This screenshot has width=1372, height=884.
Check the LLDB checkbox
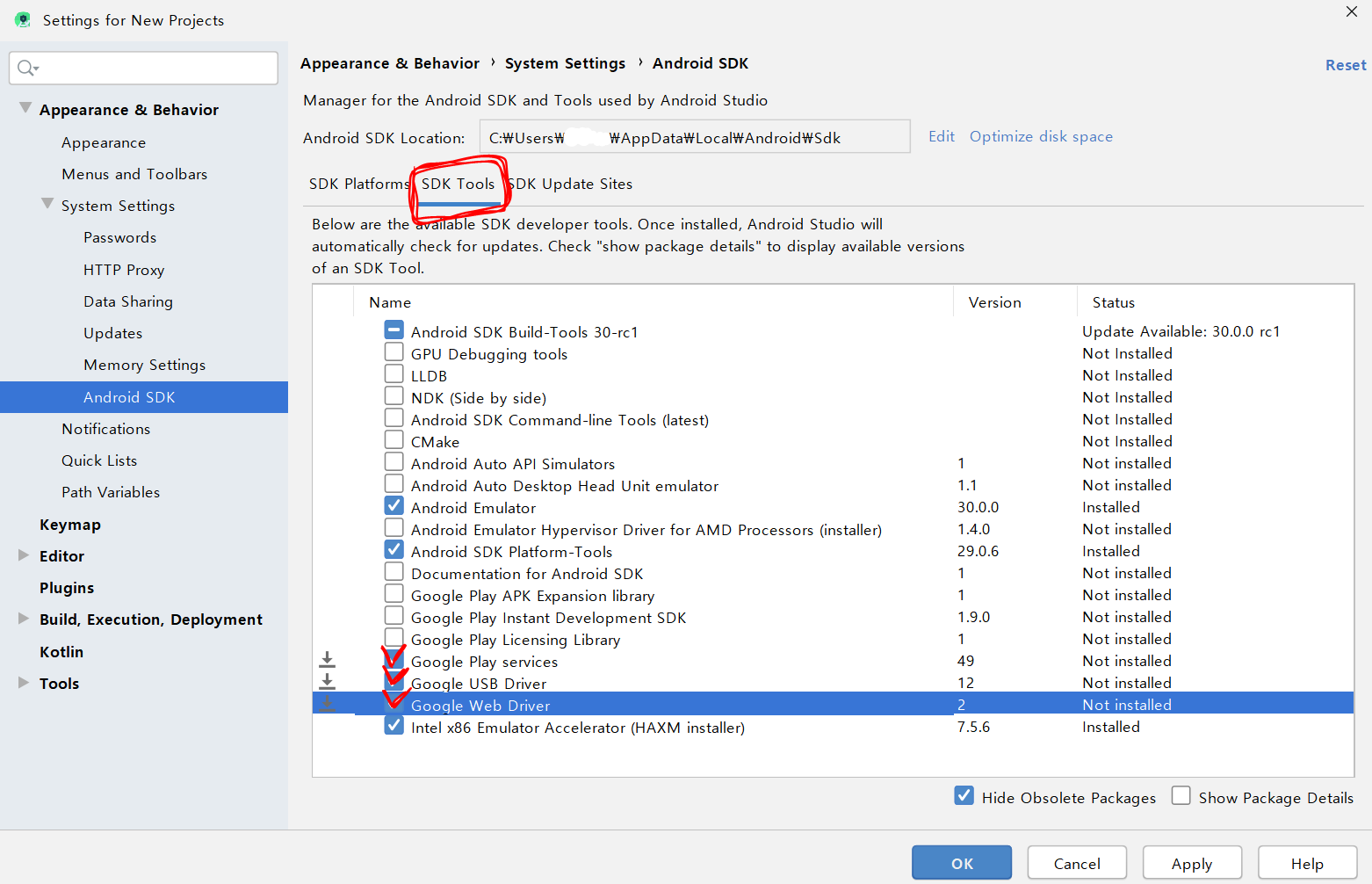coord(394,374)
